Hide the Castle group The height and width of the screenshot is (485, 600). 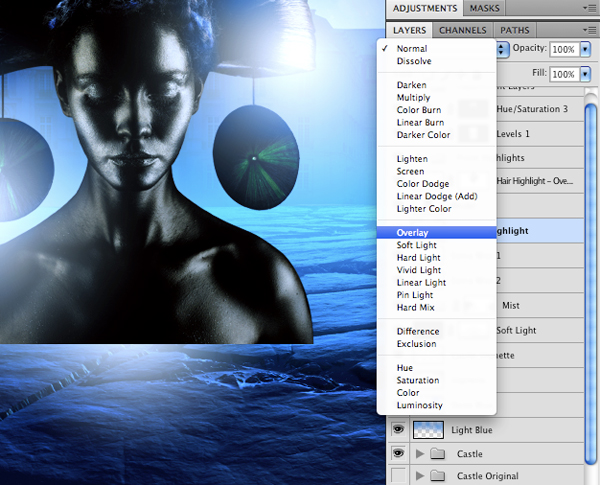pyautogui.click(x=398, y=454)
